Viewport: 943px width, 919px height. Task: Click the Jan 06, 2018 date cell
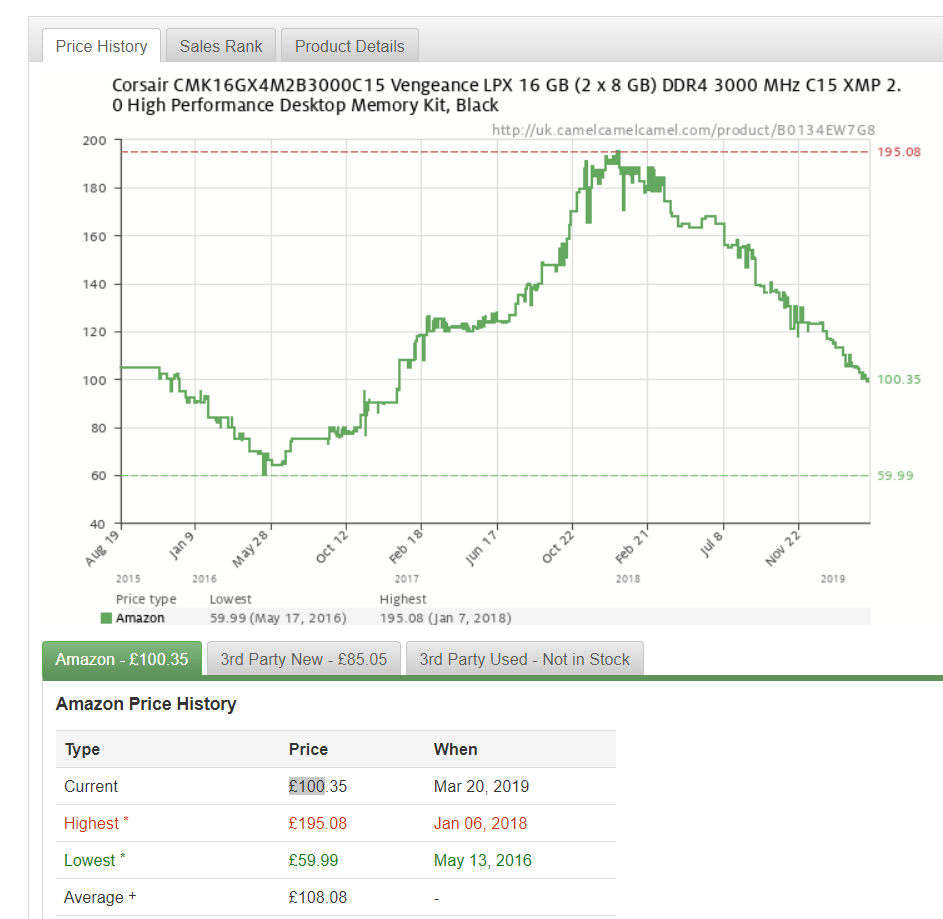click(480, 824)
